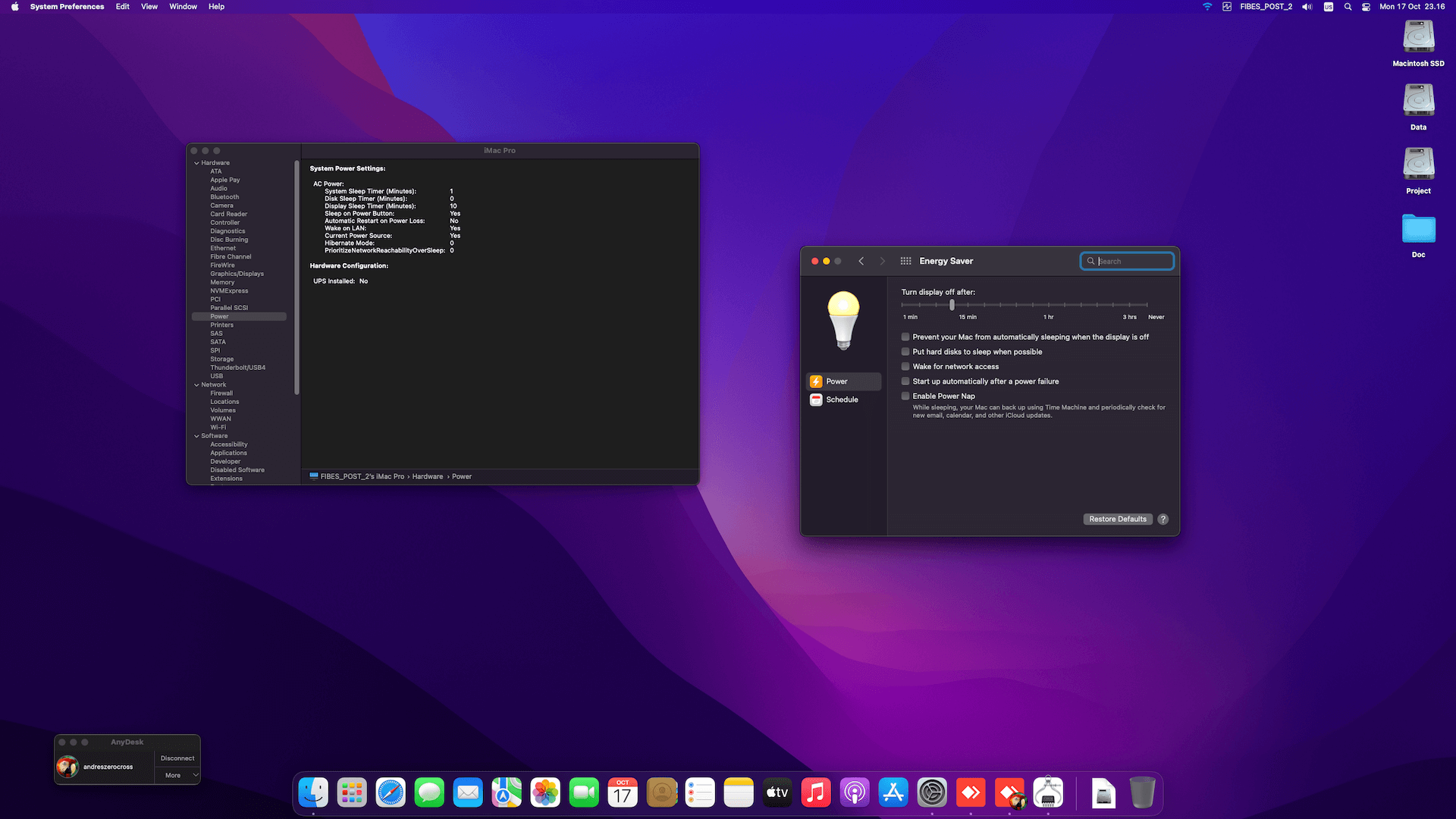Open Notes from the Dock
Image resolution: width=1456 pixels, height=819 pixels.
click(739, 793)
